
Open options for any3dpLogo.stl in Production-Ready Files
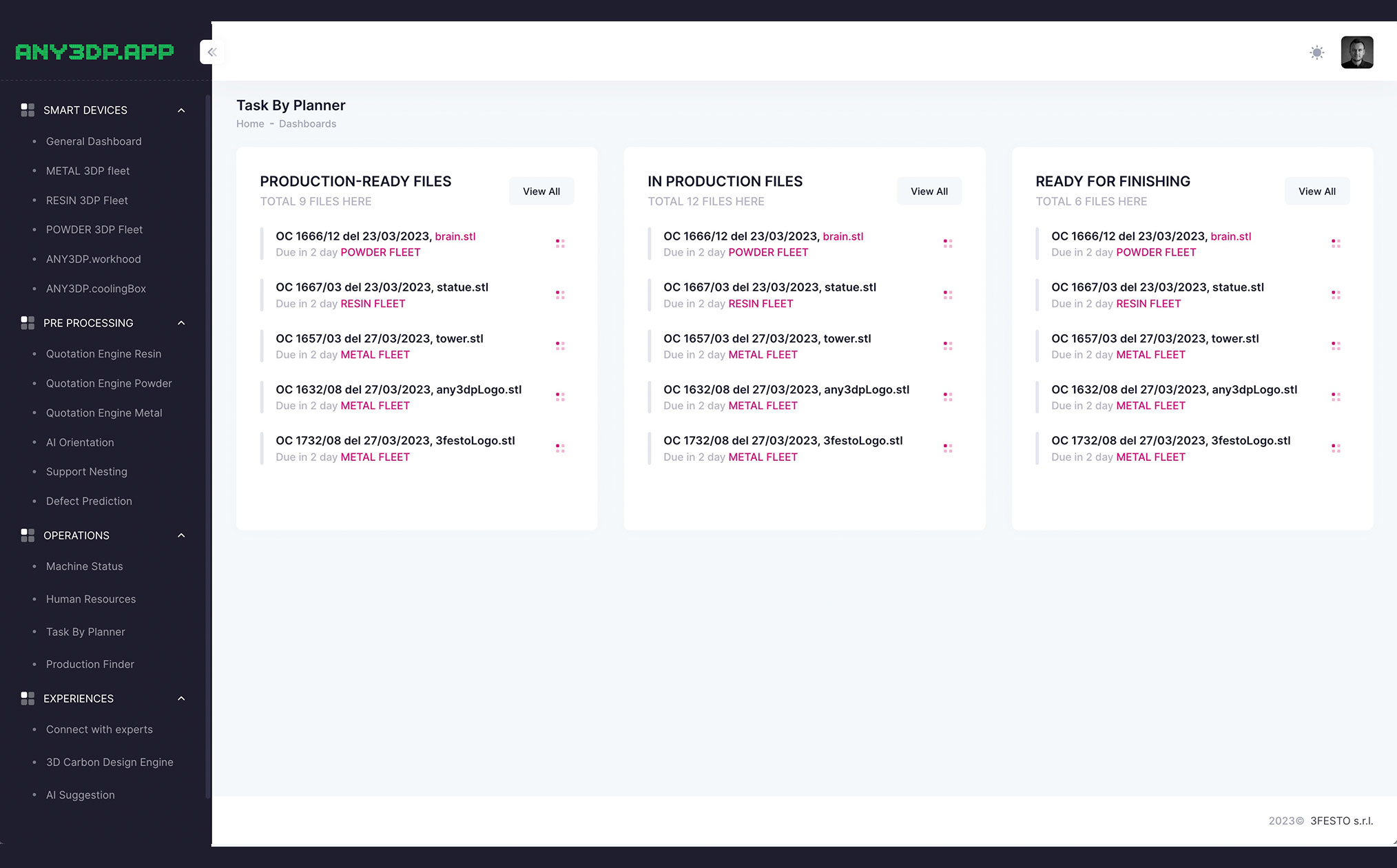(560, 397)
